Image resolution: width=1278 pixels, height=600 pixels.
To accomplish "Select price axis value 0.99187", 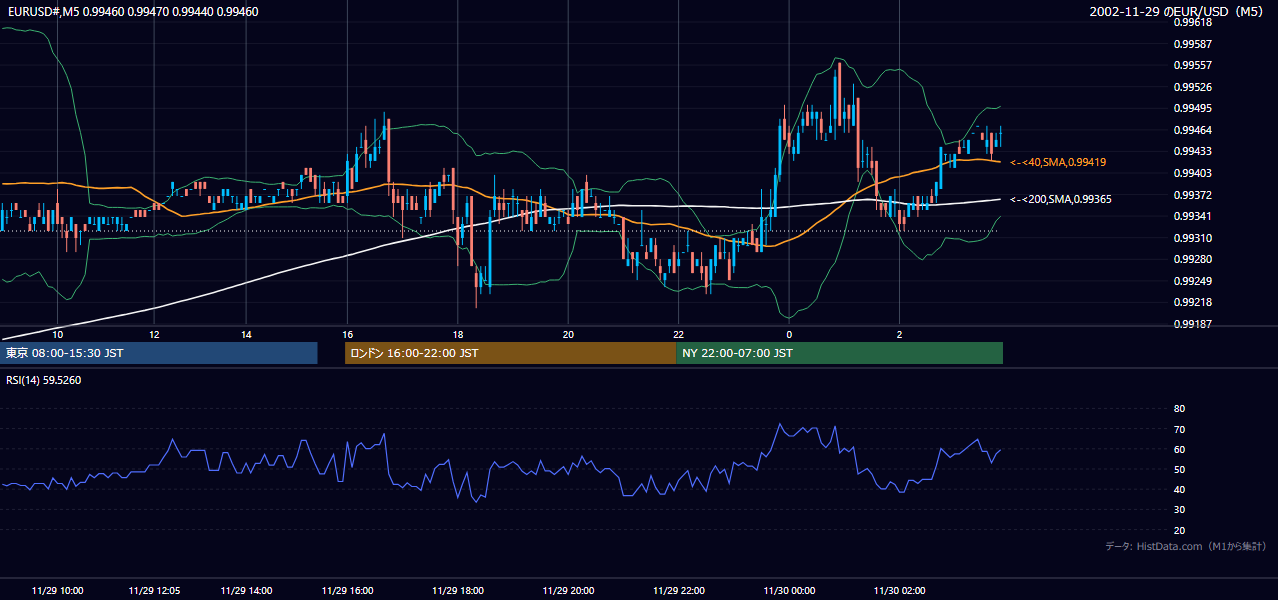I will [x=1192, y=324].
